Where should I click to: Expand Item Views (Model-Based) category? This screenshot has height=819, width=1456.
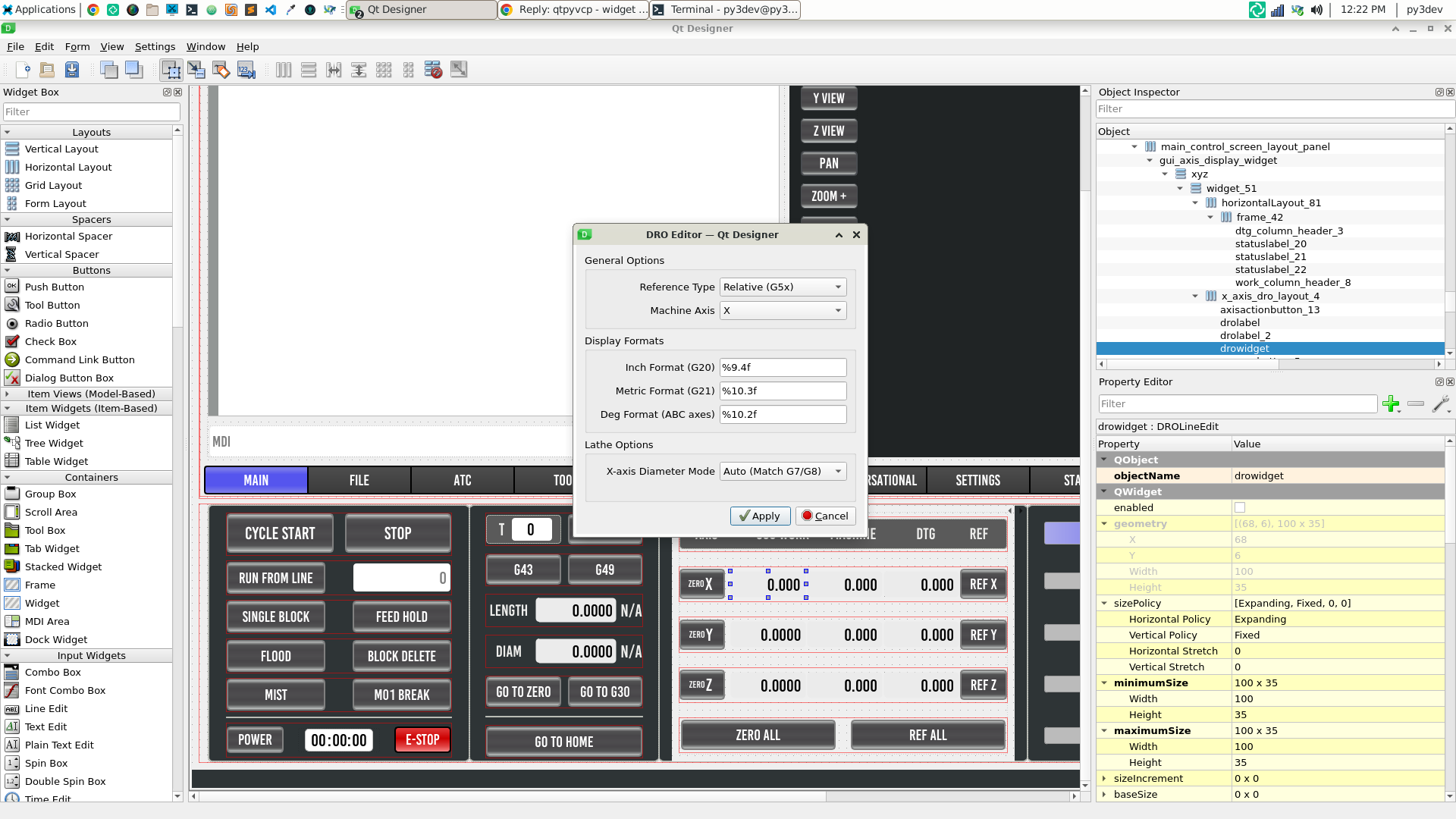(8, 394)
